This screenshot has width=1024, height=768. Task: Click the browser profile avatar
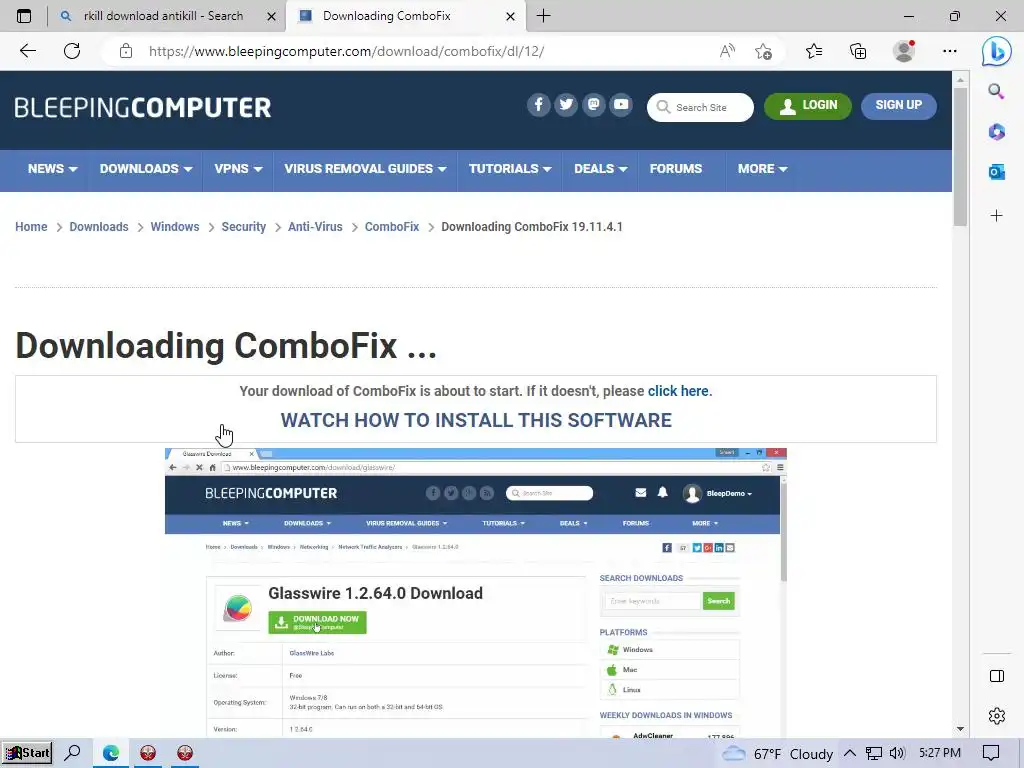pyautogui.click(x=904, y=51)
